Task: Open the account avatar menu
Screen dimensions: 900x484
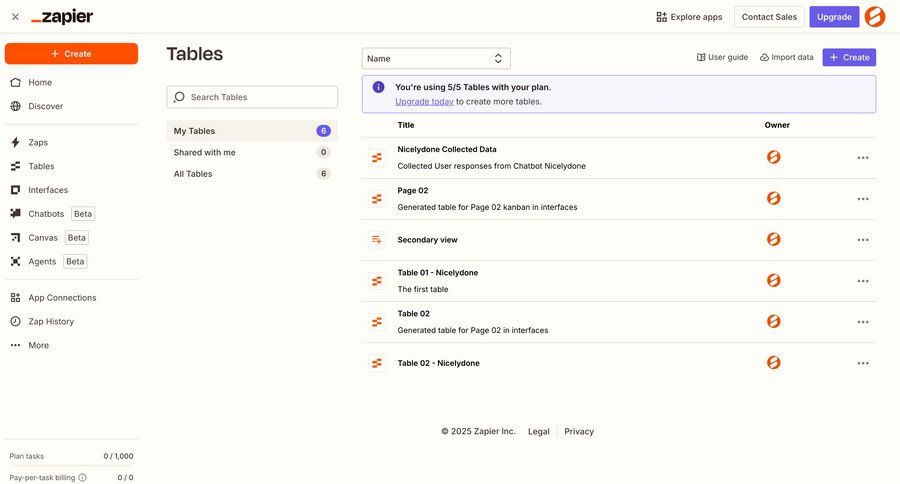Action: tap(875, 17)
